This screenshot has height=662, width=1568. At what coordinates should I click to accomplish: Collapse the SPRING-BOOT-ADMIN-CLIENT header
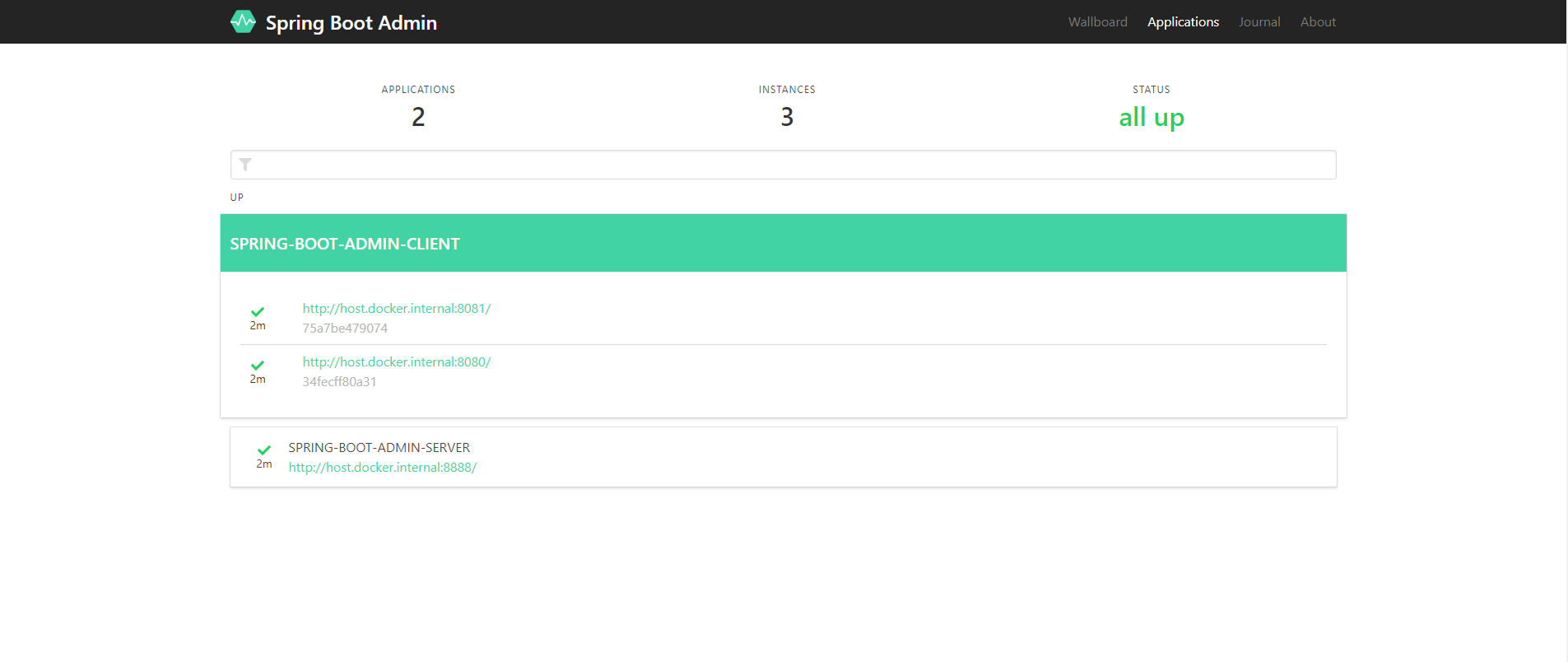pyautogui.click(x=783, y=243)
